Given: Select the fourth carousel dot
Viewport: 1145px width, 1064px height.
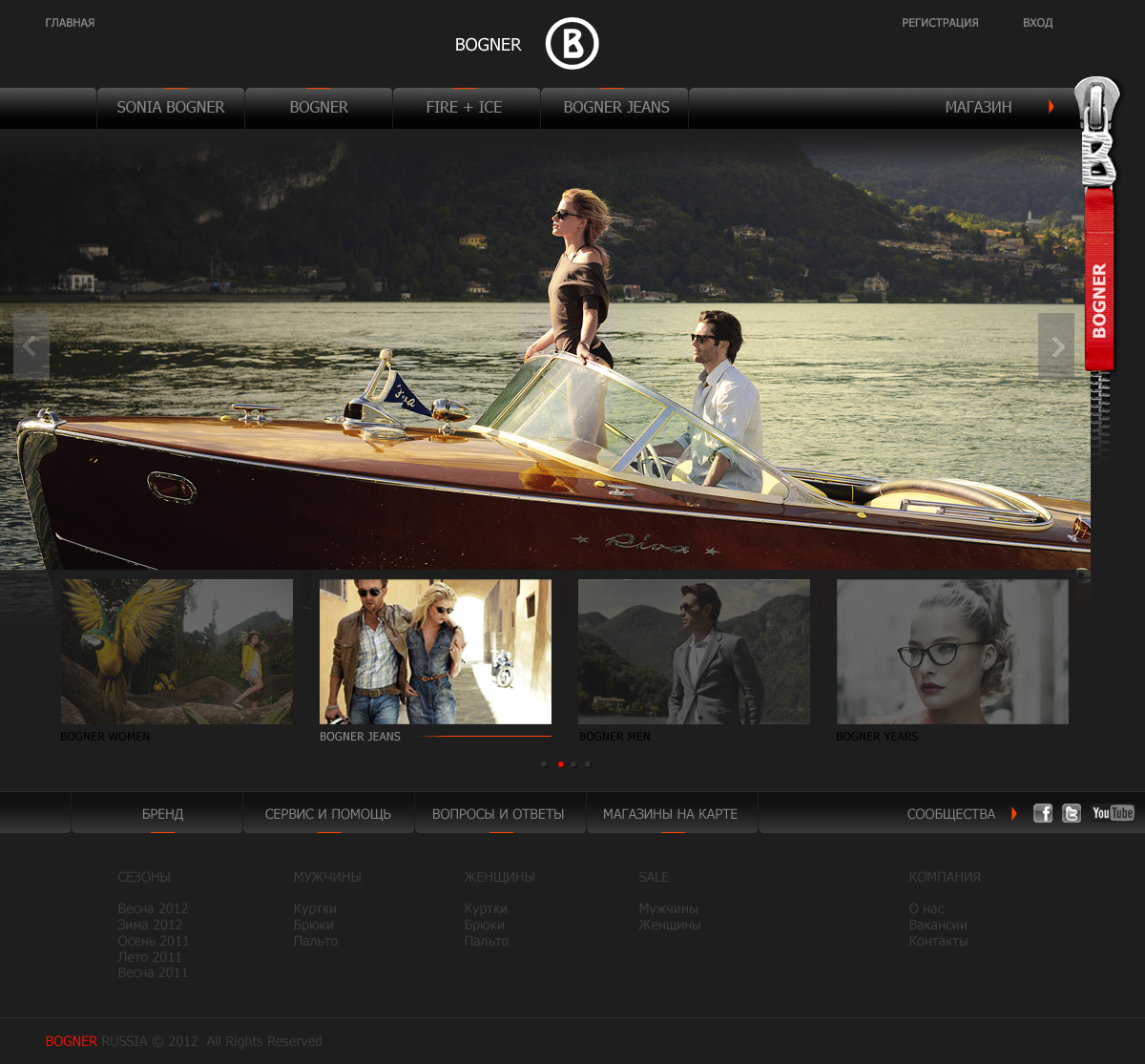Looking at the screenshot, I should [588, 764].
